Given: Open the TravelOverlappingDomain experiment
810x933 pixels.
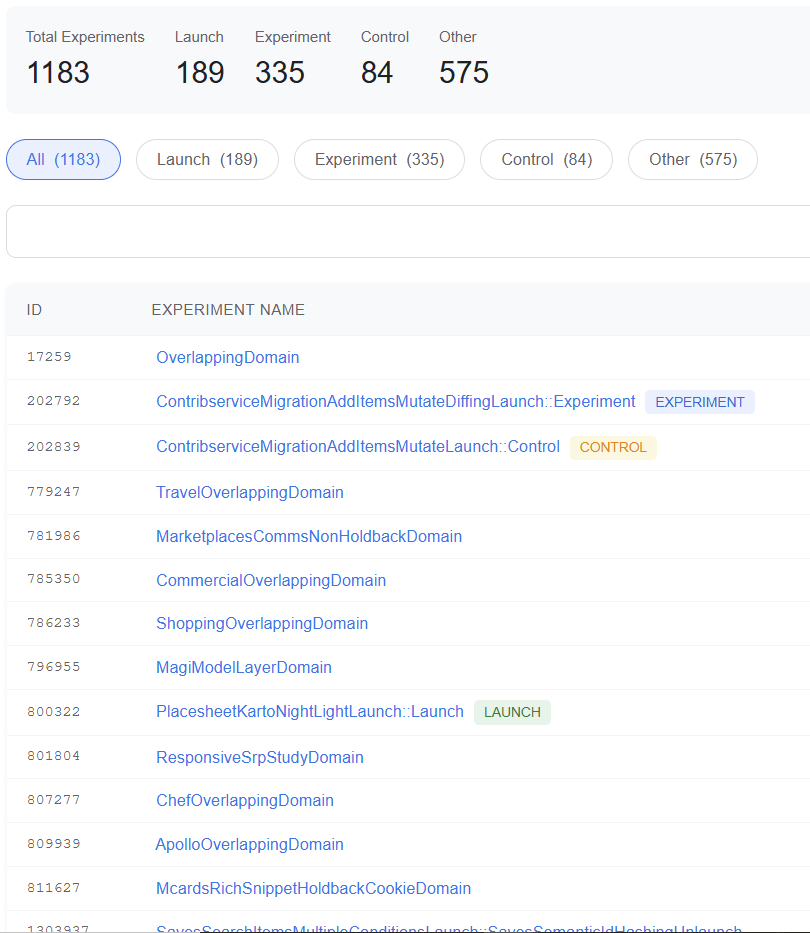Looking at the screenshot, I should pyautogui.click(x=250, y=492).
